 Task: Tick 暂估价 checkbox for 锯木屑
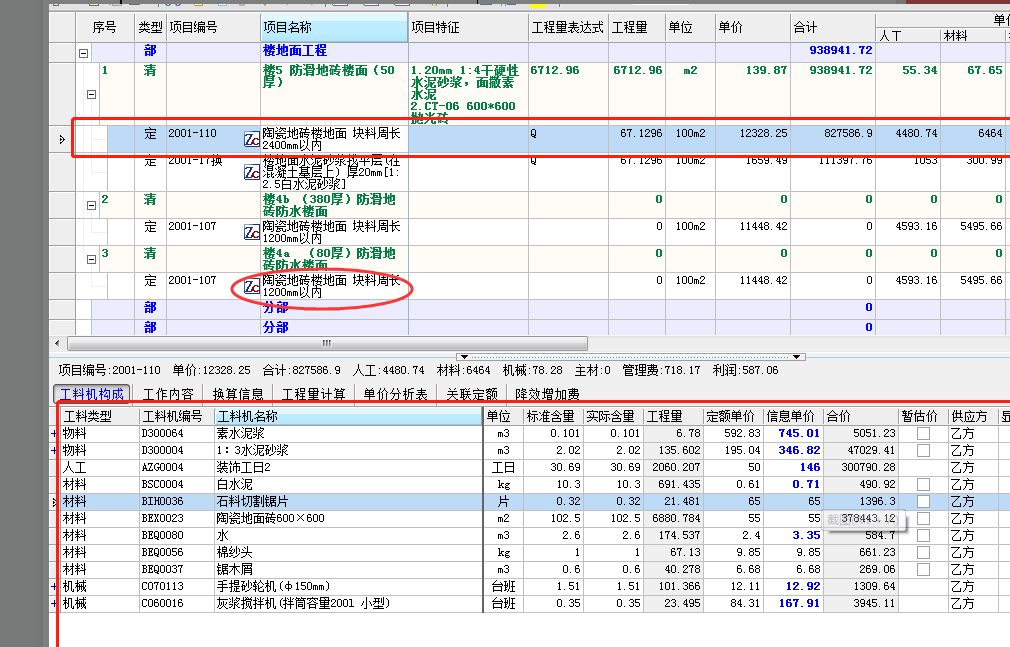coord(923,570)
